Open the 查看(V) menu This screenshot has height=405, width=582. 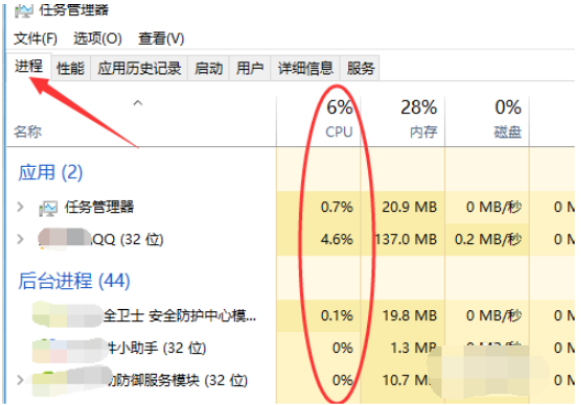(x=161, y=39)
